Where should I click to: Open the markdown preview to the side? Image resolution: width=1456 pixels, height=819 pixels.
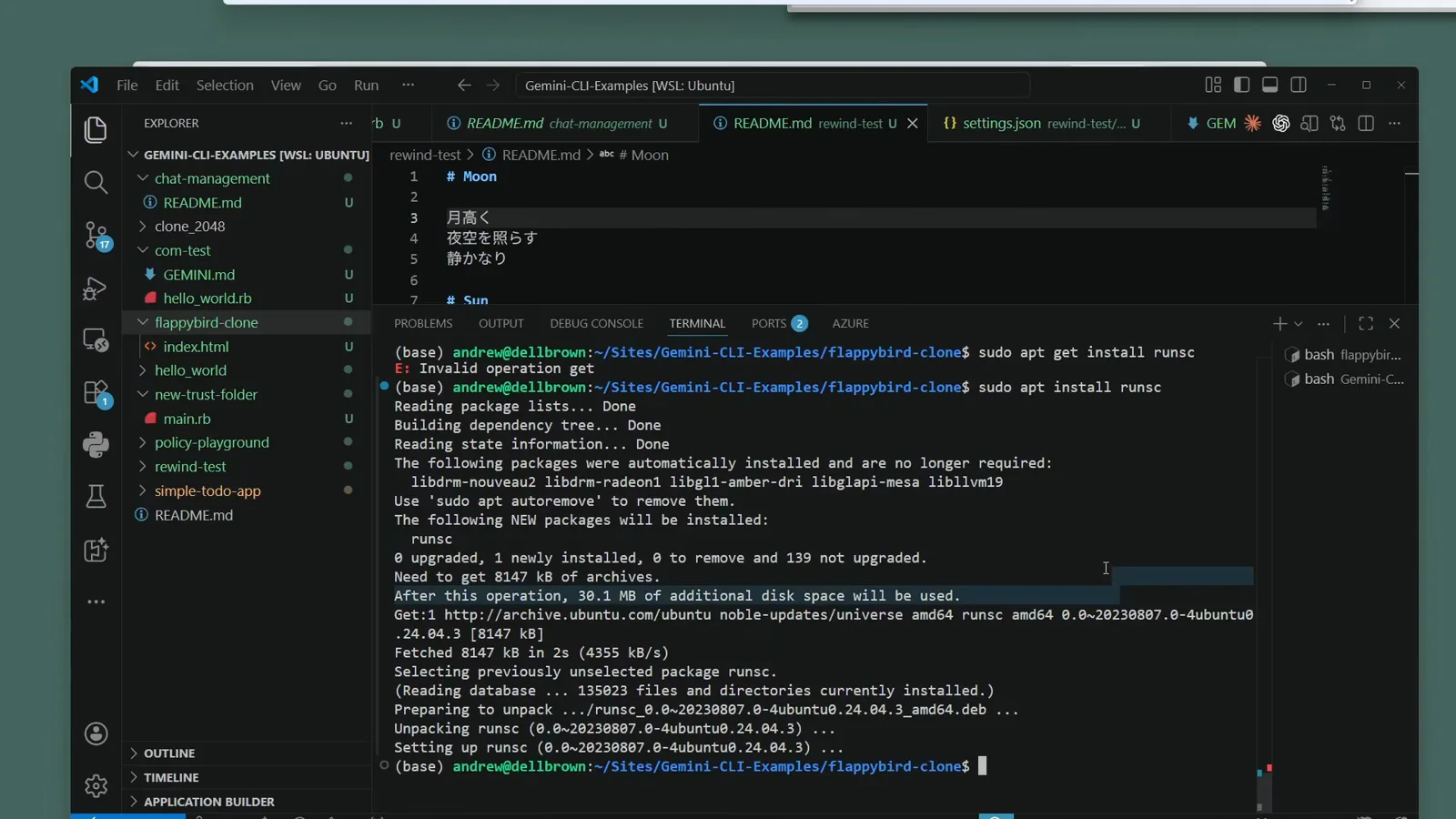(1309, 123)
